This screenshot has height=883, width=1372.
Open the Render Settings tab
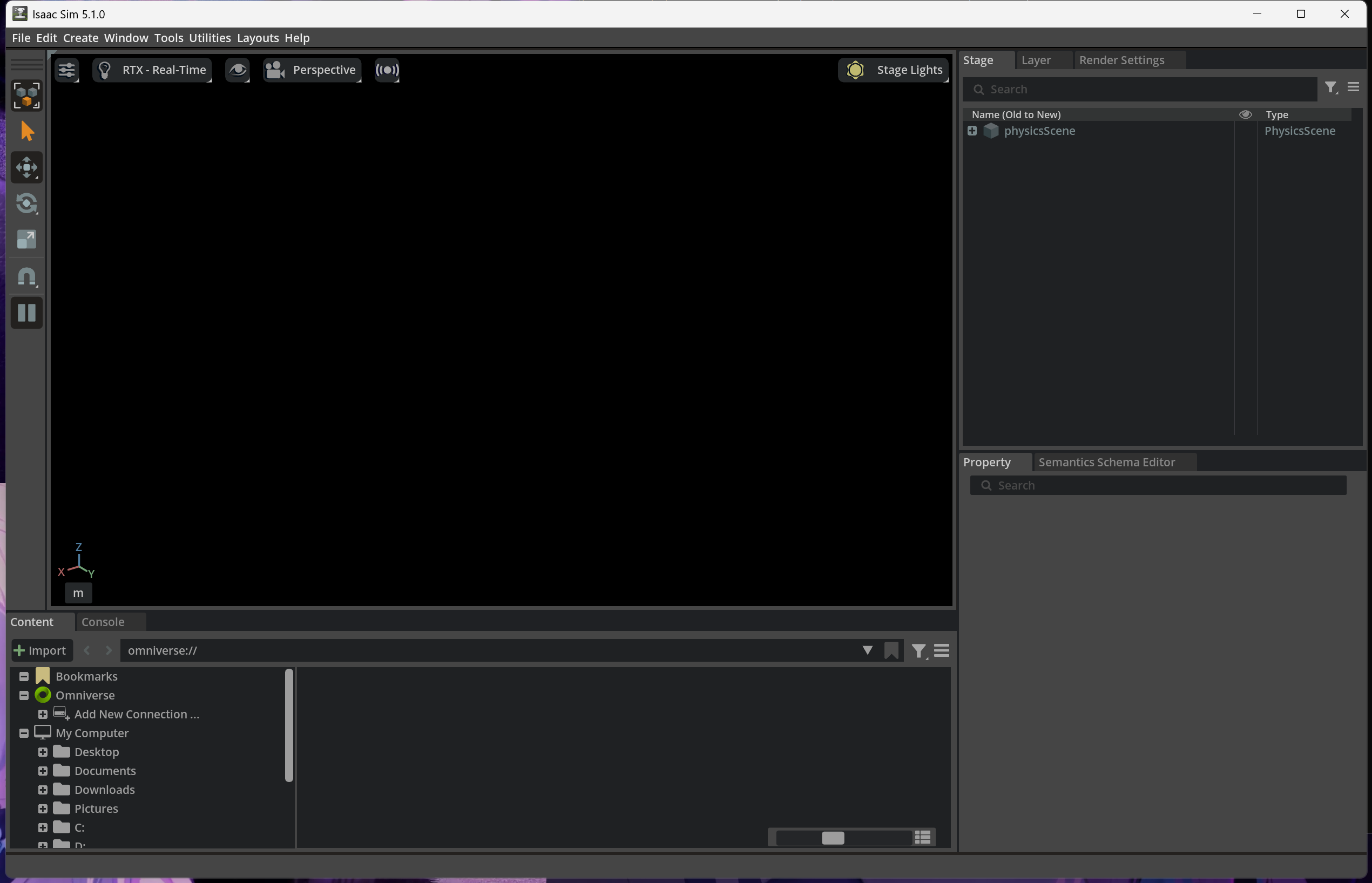pos(1121,60)
